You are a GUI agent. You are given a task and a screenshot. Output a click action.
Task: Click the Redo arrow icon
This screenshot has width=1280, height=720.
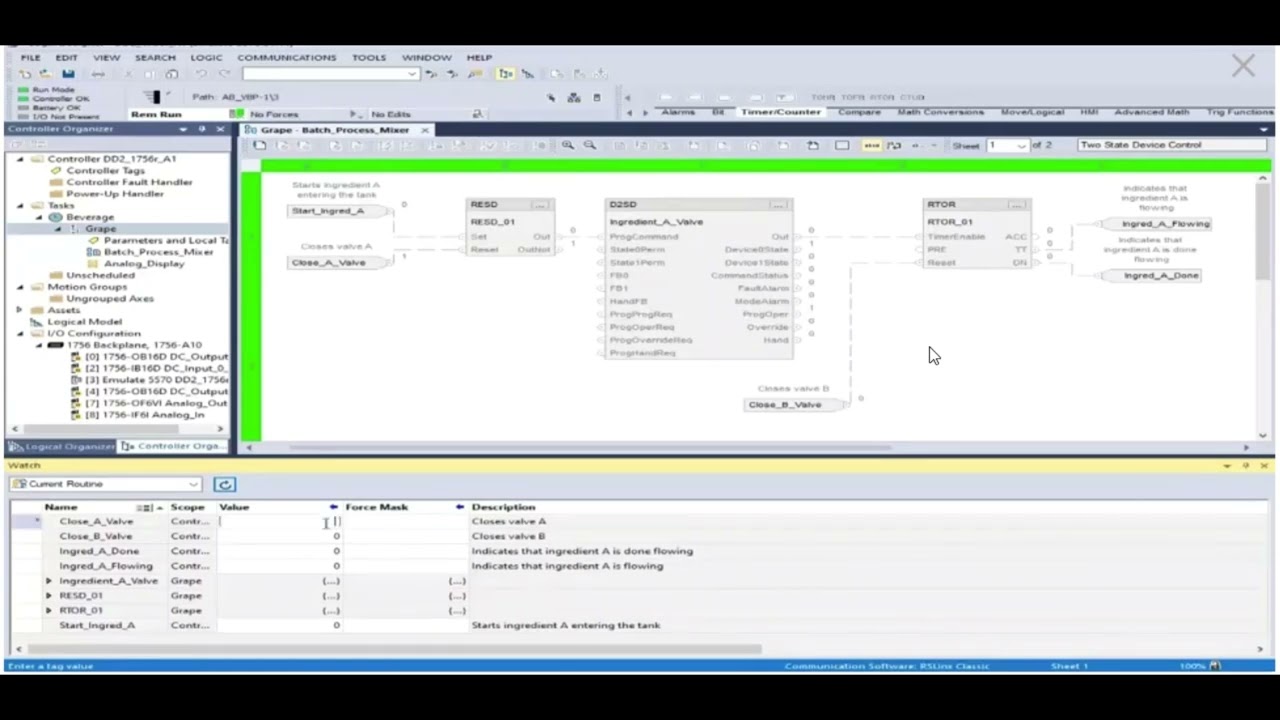point(225,74)
